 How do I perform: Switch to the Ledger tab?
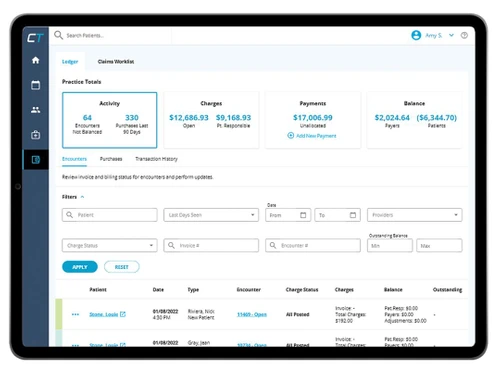[x=70, y=62]
